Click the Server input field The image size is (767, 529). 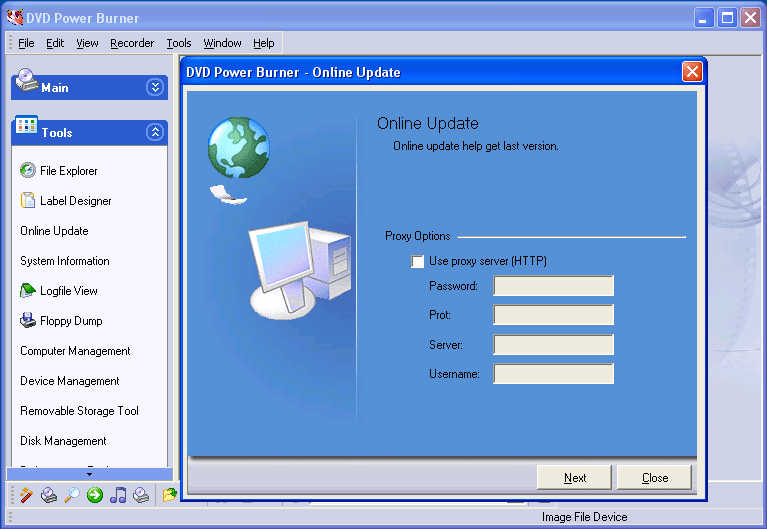[553, 345]
